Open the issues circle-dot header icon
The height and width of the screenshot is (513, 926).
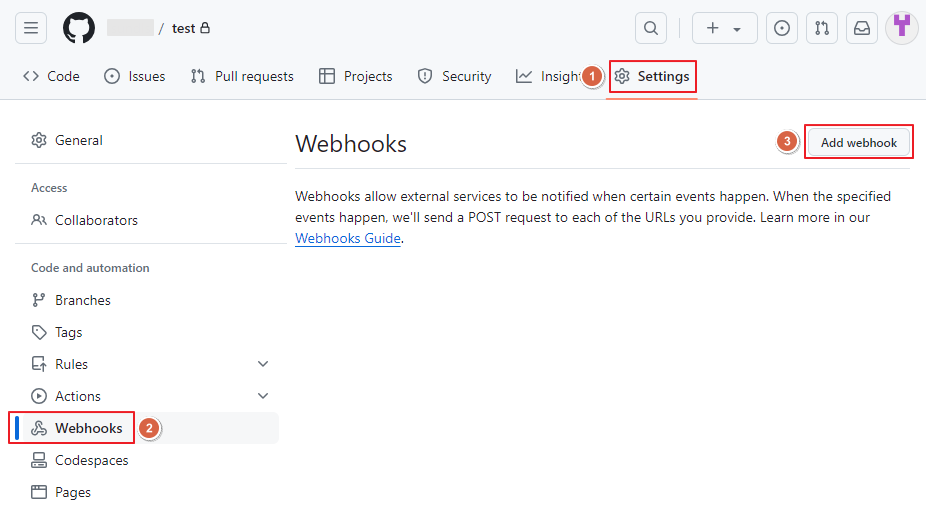coord(782,28)
